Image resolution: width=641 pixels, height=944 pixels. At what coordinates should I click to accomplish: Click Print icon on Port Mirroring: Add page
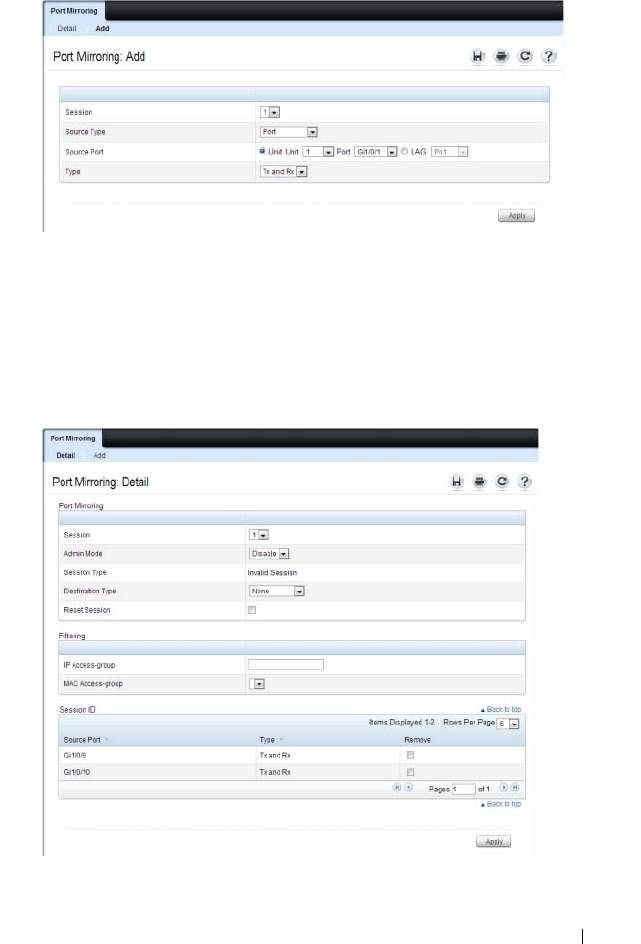(x=501, y=57)
